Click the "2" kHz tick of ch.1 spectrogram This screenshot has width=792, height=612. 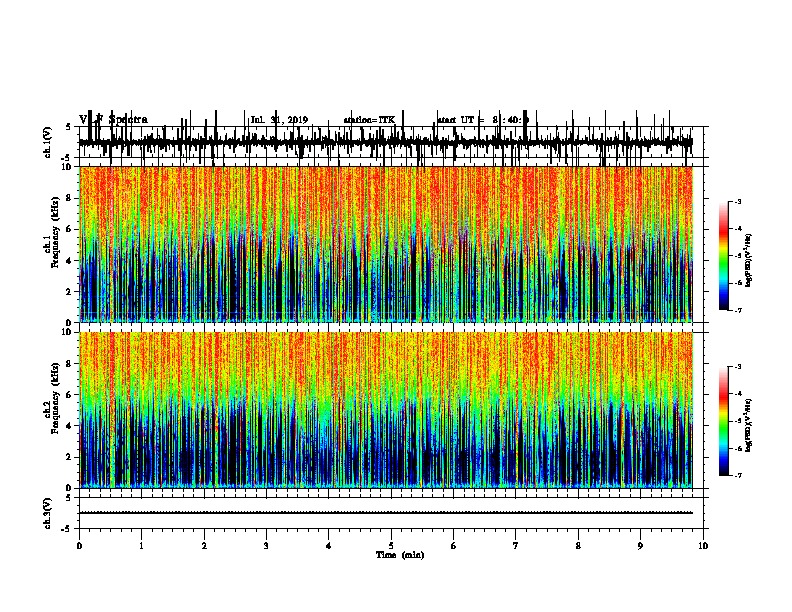point(69,291)
